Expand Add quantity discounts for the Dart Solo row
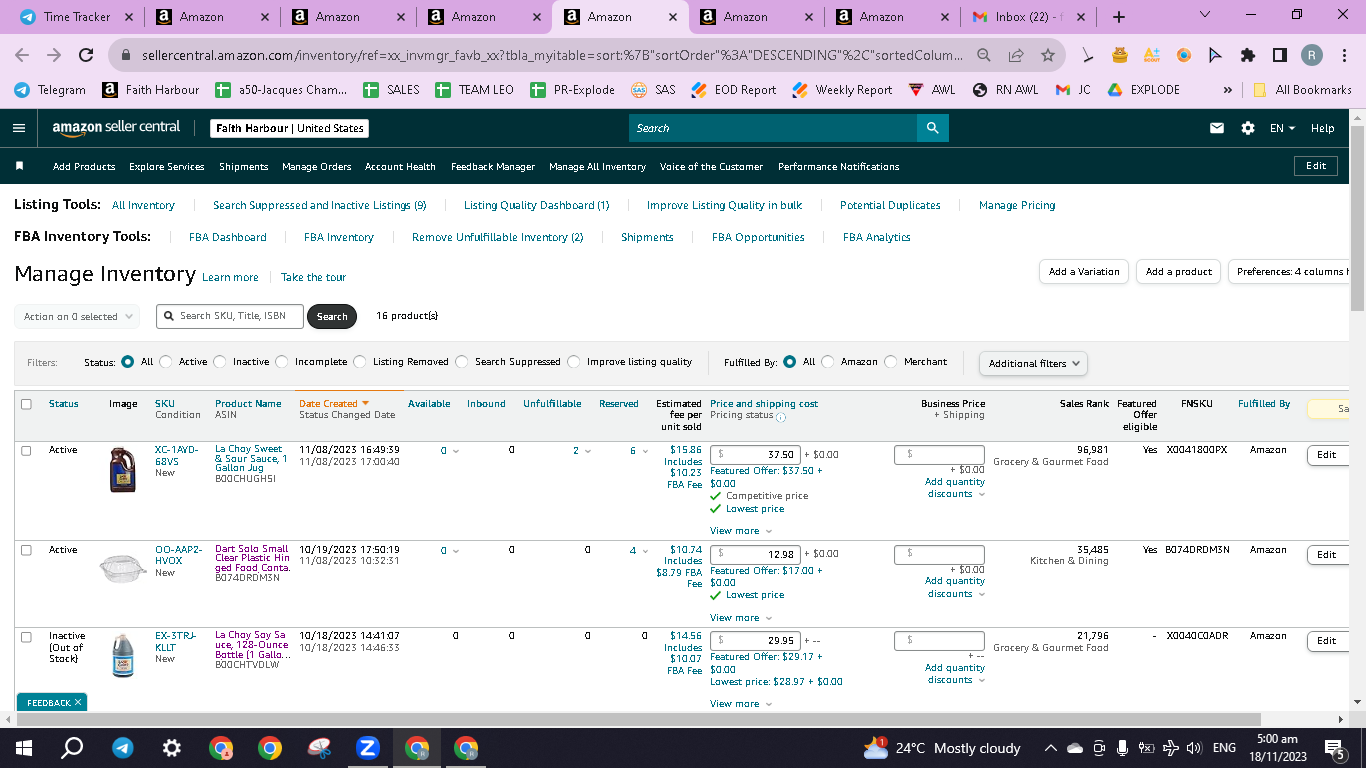Viewport: 1366px width, 768px height. pos(955,587)
